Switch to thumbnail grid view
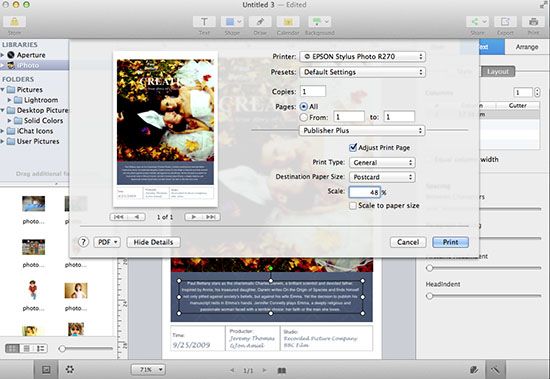Screen dimensions: 550x379 (12, 348)
